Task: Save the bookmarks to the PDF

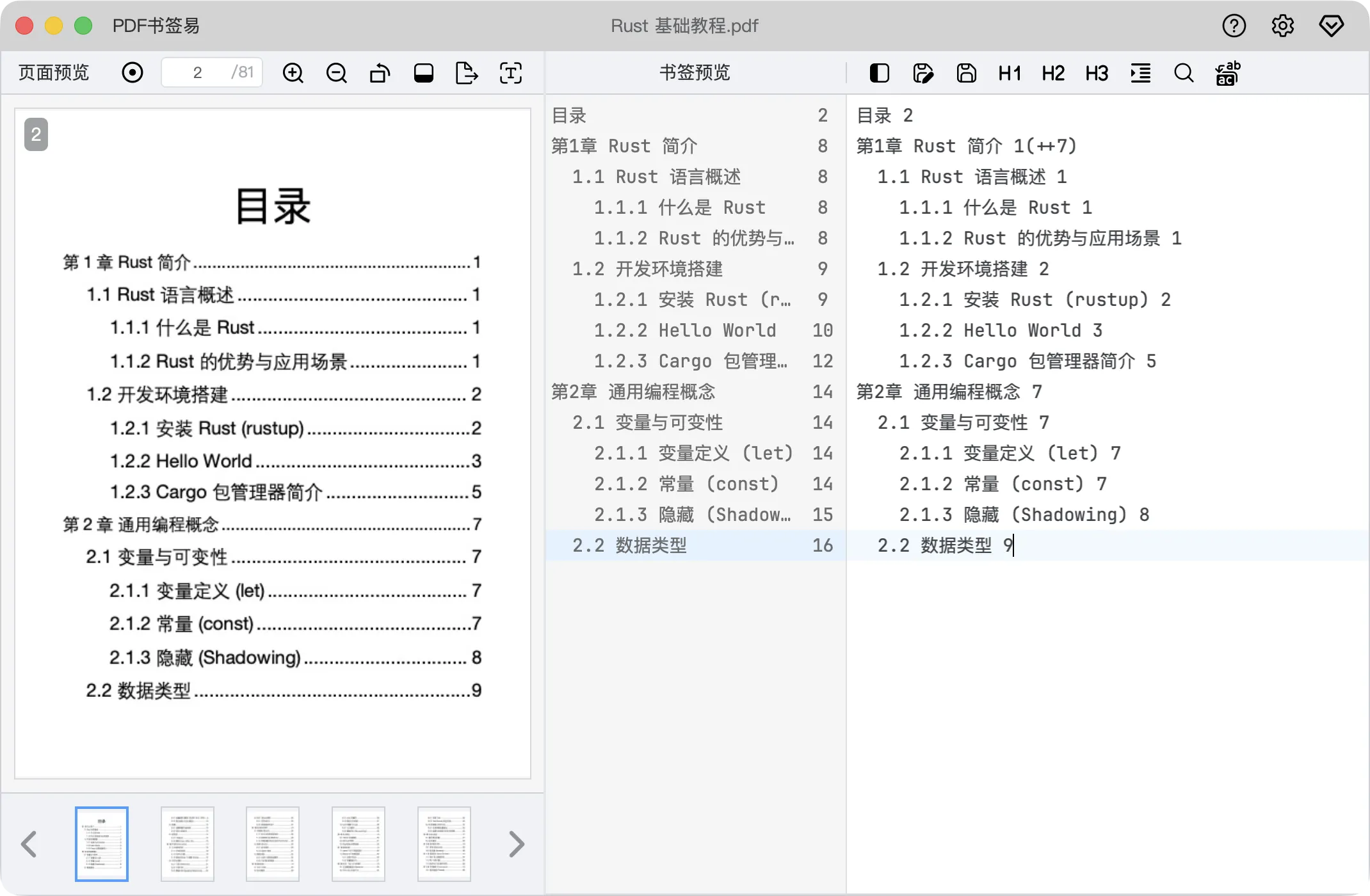Action: [x=966, y=72]
